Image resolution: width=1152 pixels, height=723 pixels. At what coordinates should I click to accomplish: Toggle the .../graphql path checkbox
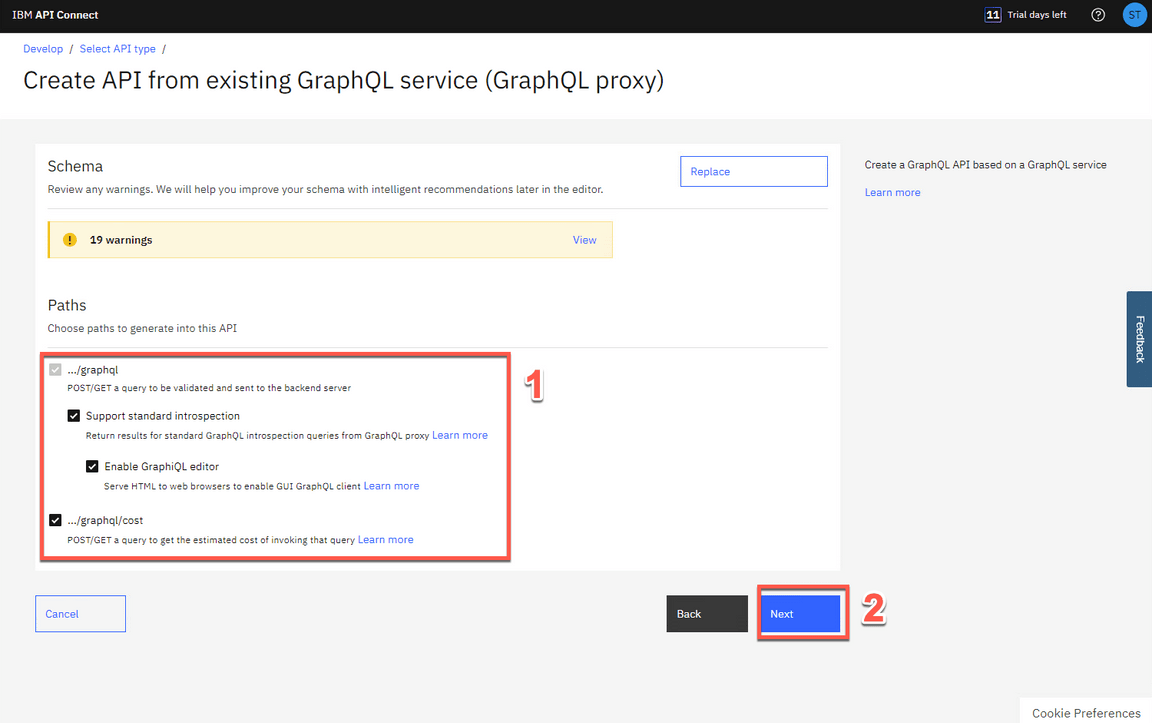[x=55, y=370]
